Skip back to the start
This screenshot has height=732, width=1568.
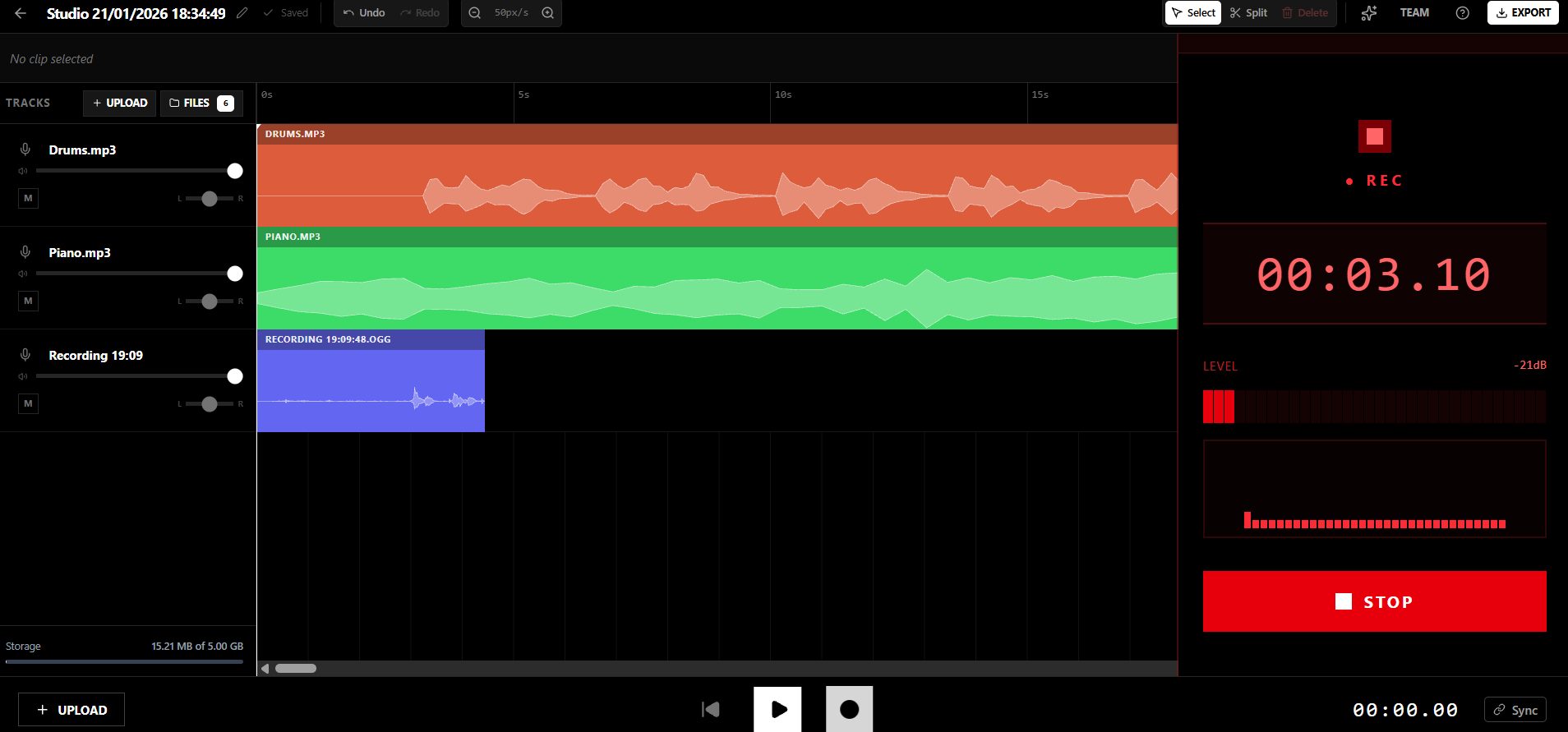click(x=711, y=709)
